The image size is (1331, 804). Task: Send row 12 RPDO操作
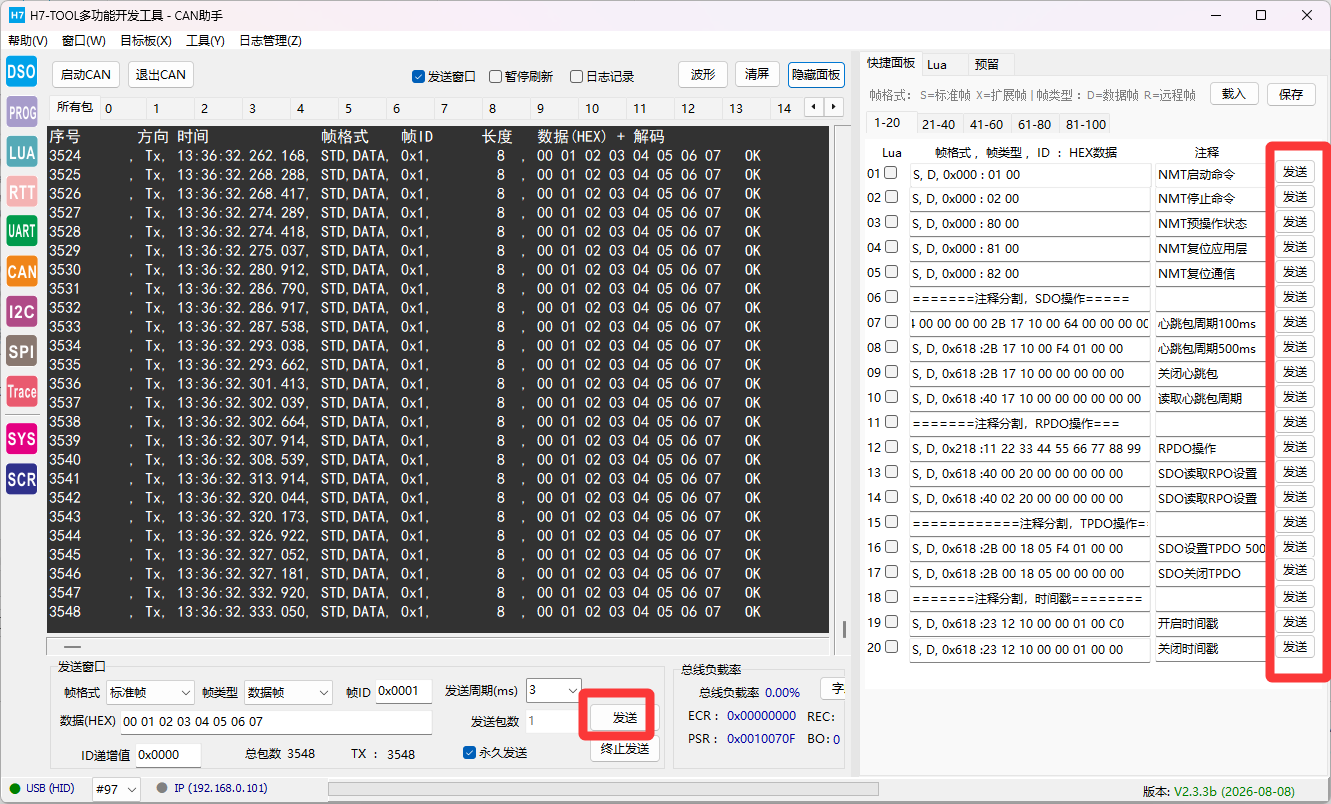pos(1295,446)
